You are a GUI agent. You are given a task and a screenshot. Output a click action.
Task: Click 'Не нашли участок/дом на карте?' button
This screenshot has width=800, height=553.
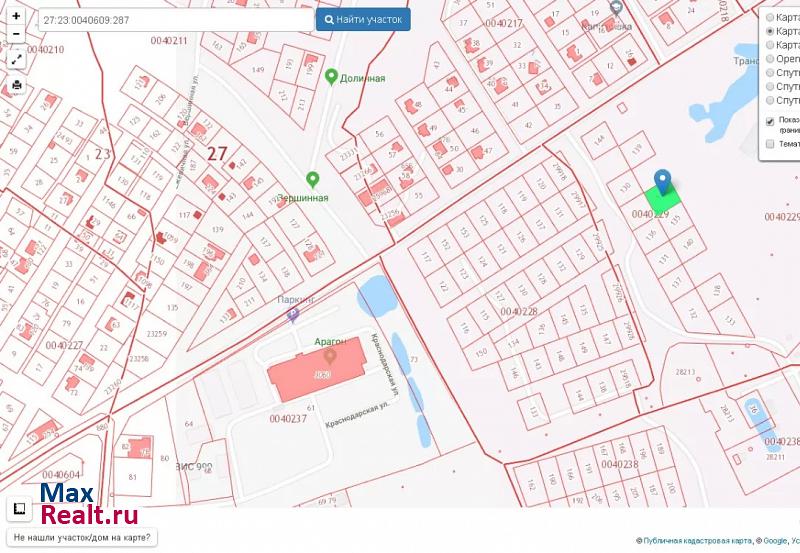[82, 538]
